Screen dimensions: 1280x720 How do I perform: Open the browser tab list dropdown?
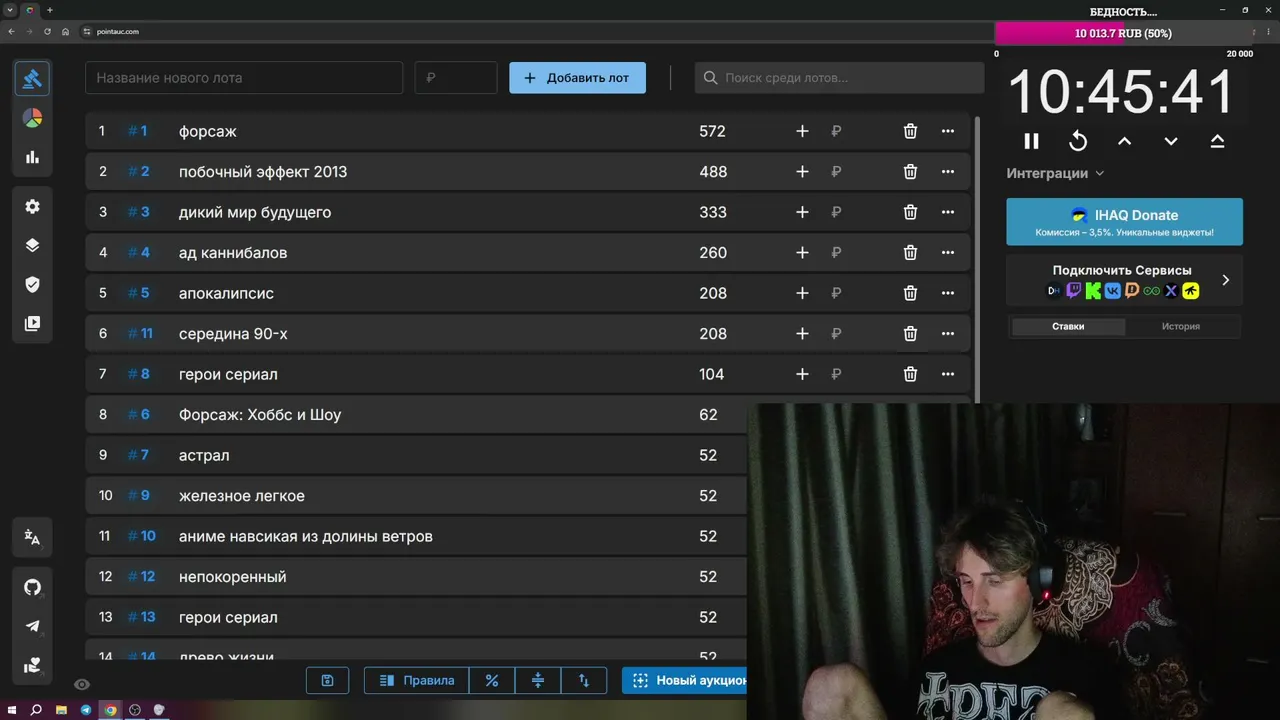[10, 10]
